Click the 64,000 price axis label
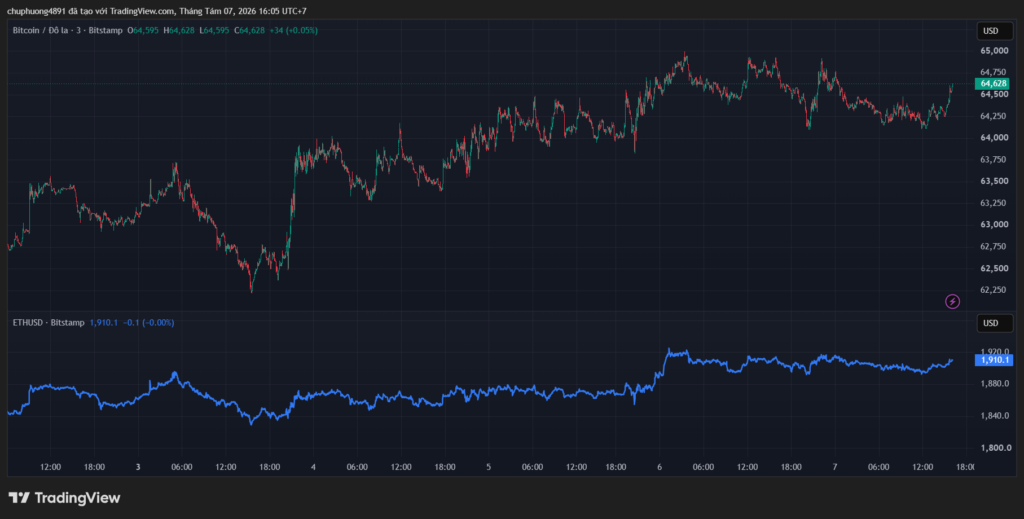The width and height of the screenshot is (1024, 519). 993,138
